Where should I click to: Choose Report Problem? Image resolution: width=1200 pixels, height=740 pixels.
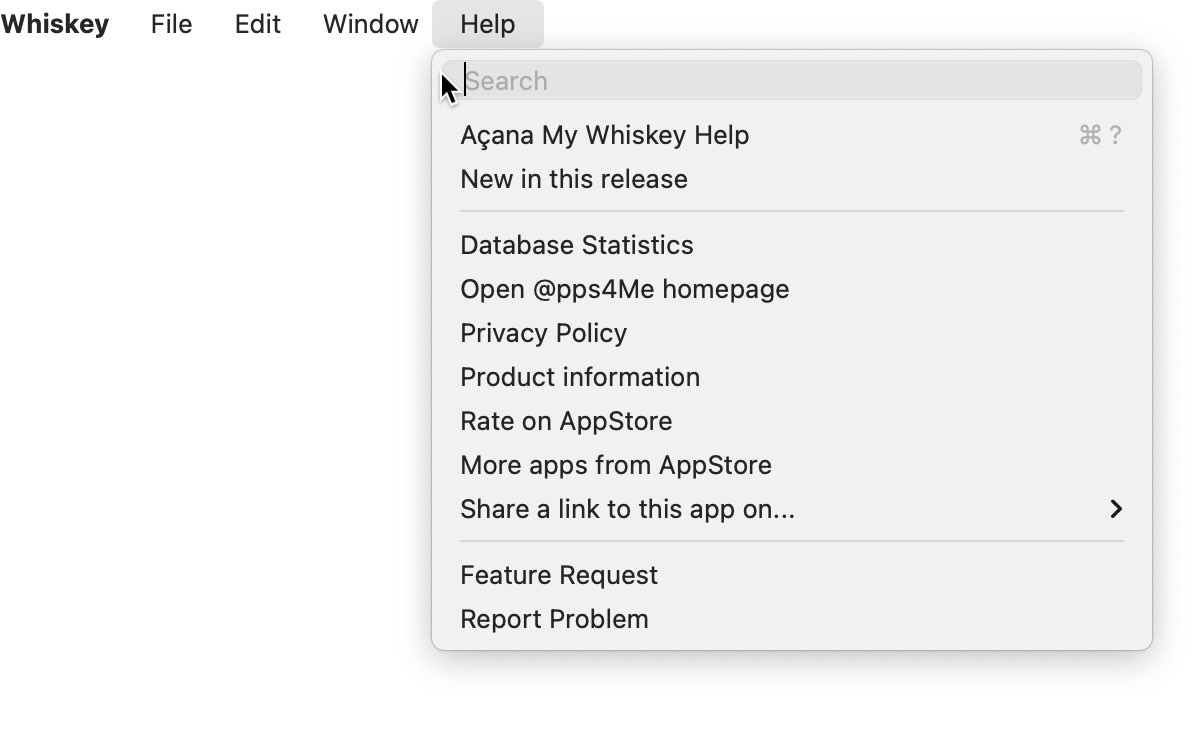[x=792, y=619]
